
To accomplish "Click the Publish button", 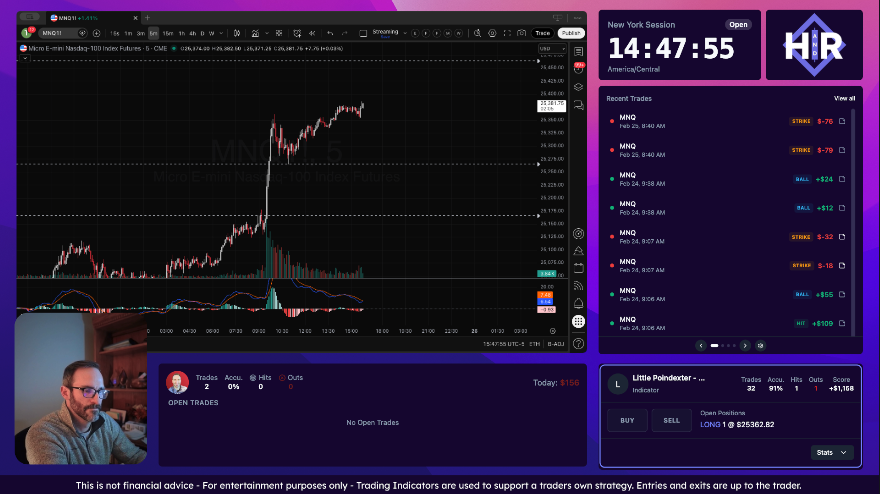I will pos(571,33).
